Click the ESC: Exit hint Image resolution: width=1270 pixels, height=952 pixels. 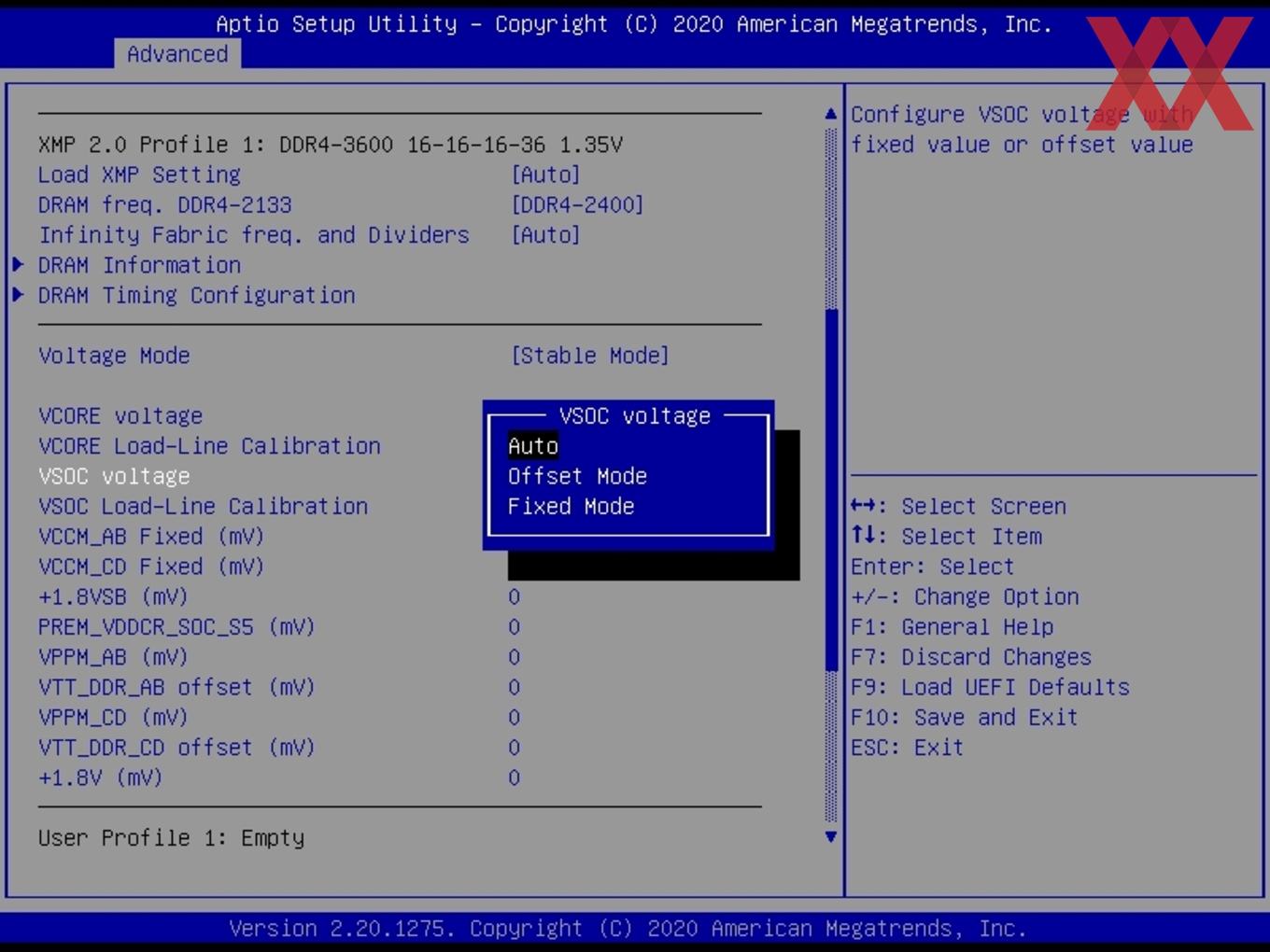[x=907, y=748]
